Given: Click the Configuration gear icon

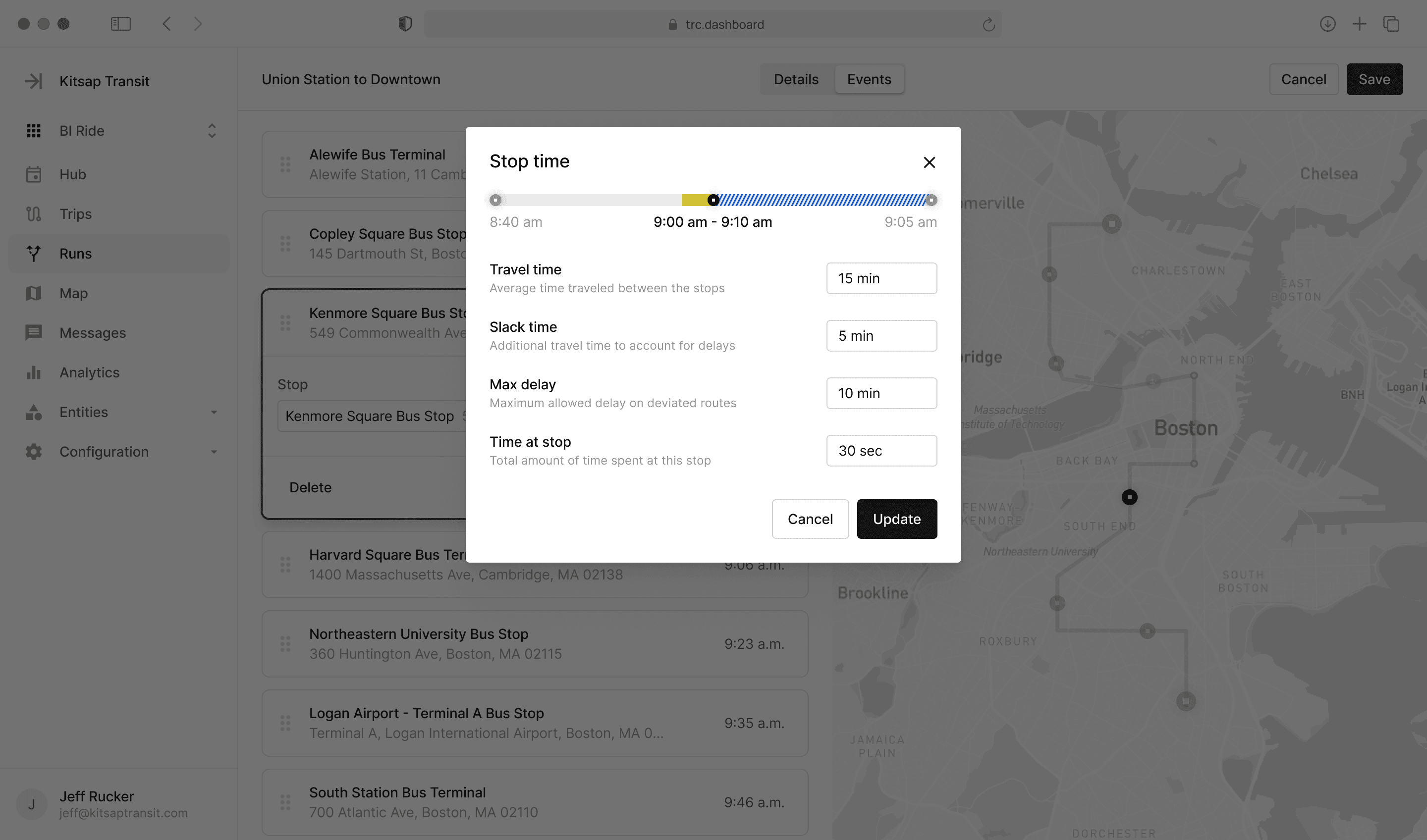Looking at the screenshot, I should [x=33, y=452].
